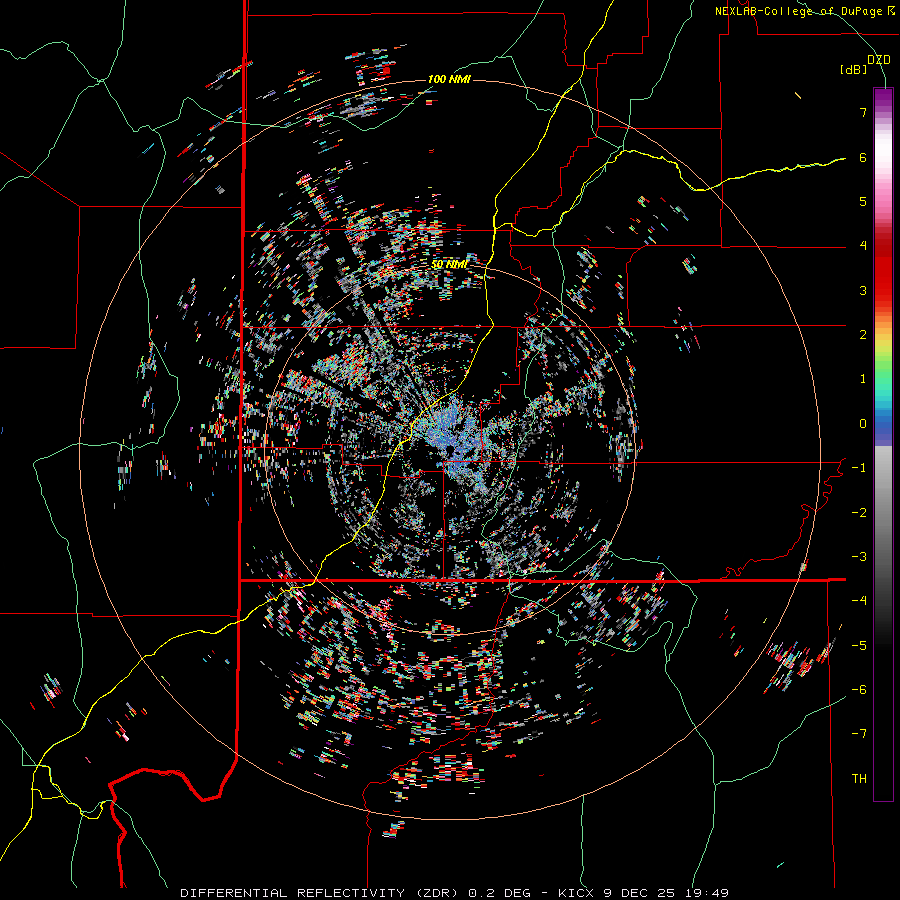The height and width of the screenshot is (900, 900).
Task: Click the 100 NMI range ring label
Action: [449, 79]
